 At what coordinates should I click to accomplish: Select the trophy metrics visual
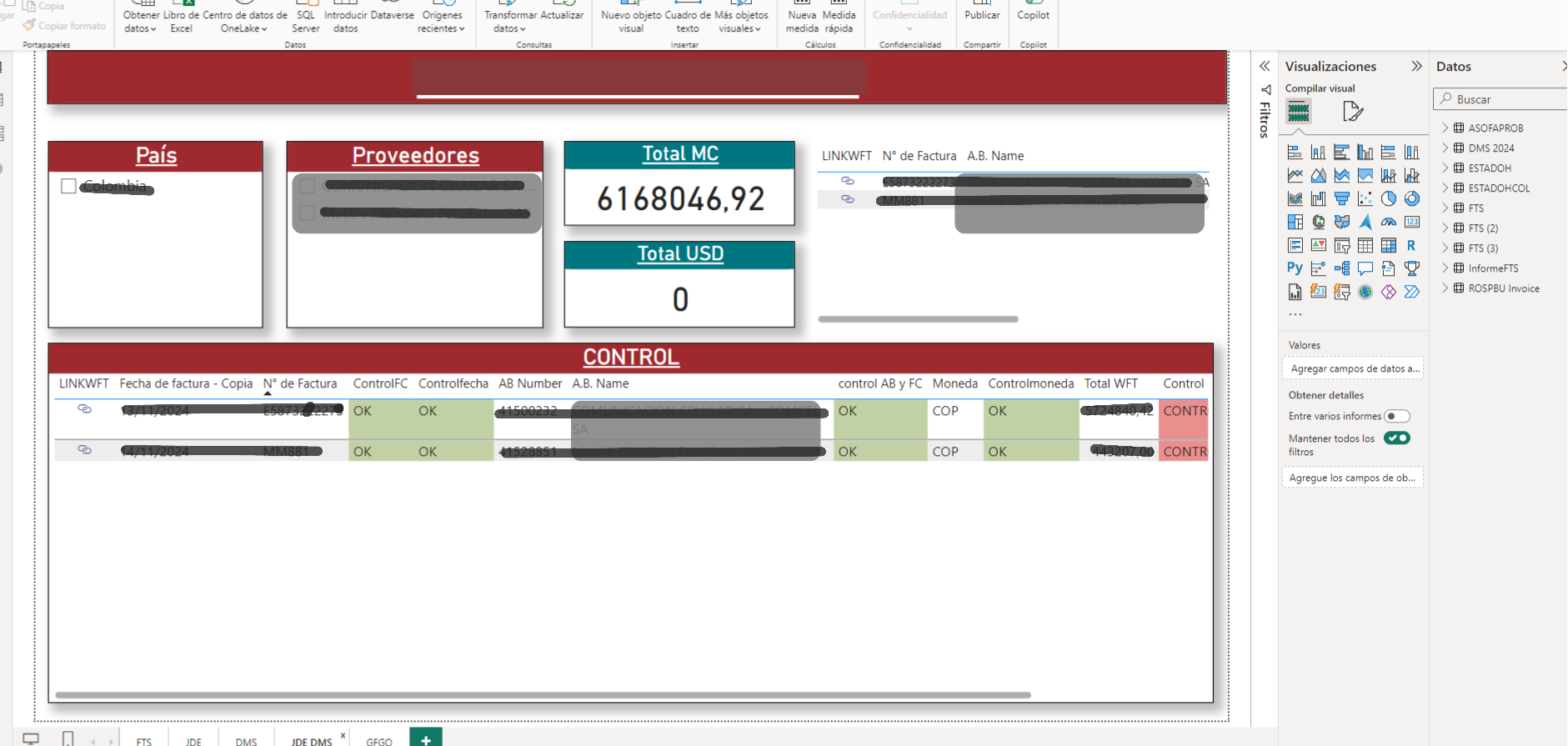[1411, 268]
